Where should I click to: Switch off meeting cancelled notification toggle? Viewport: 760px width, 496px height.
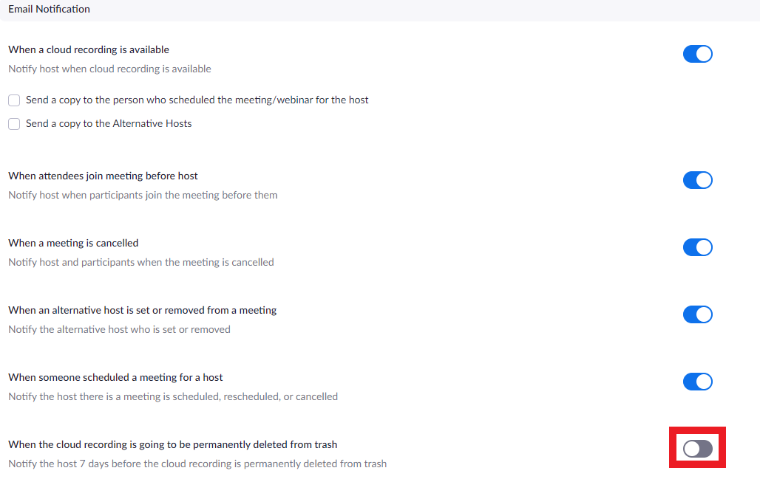click(697, 247)
